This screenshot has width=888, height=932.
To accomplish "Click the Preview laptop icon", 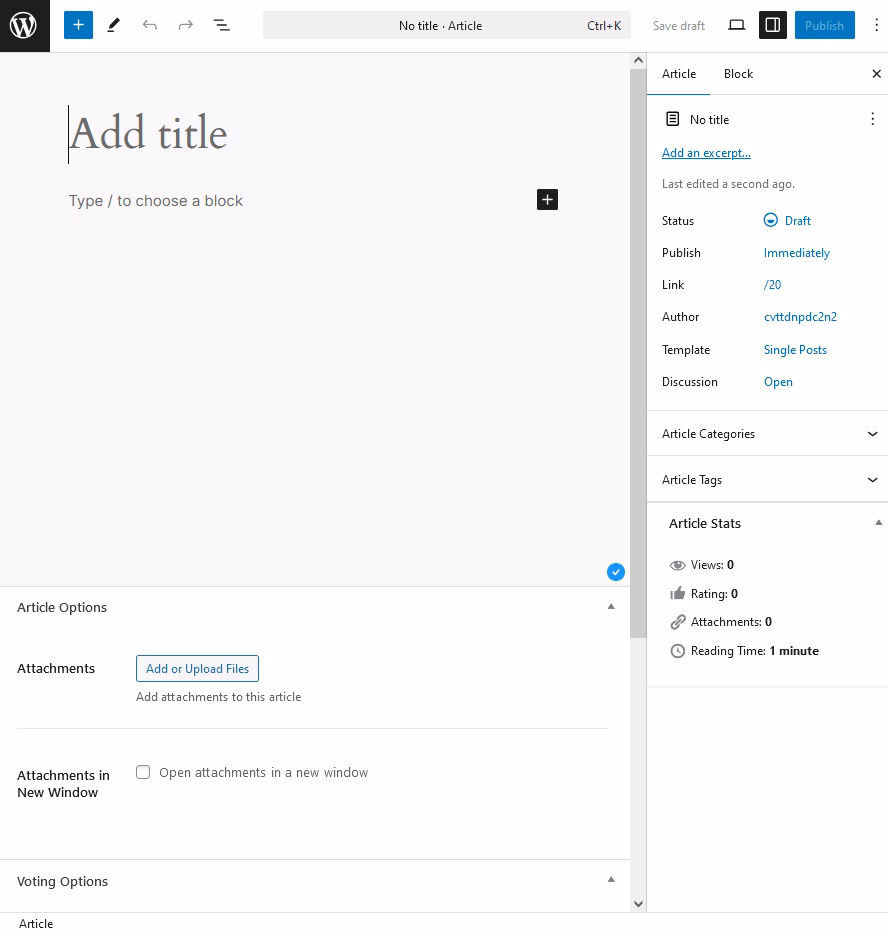I will 736,25.
